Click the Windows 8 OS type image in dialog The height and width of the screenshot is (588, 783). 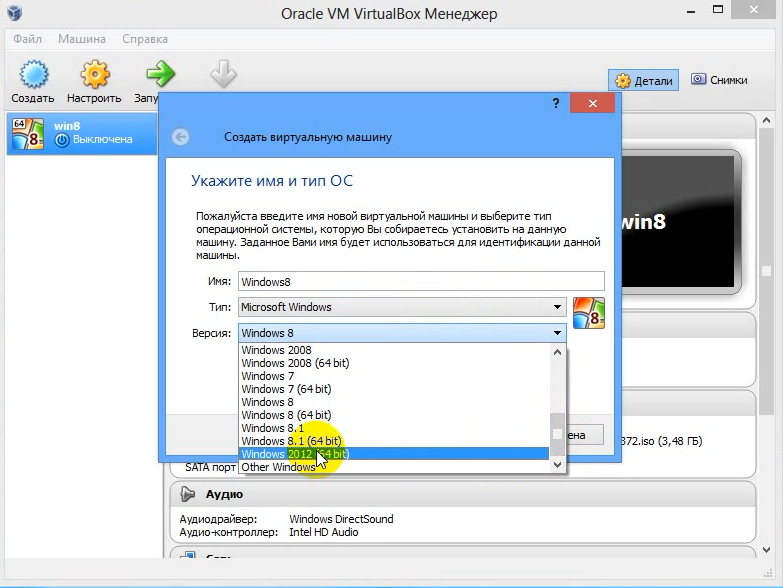589,313
